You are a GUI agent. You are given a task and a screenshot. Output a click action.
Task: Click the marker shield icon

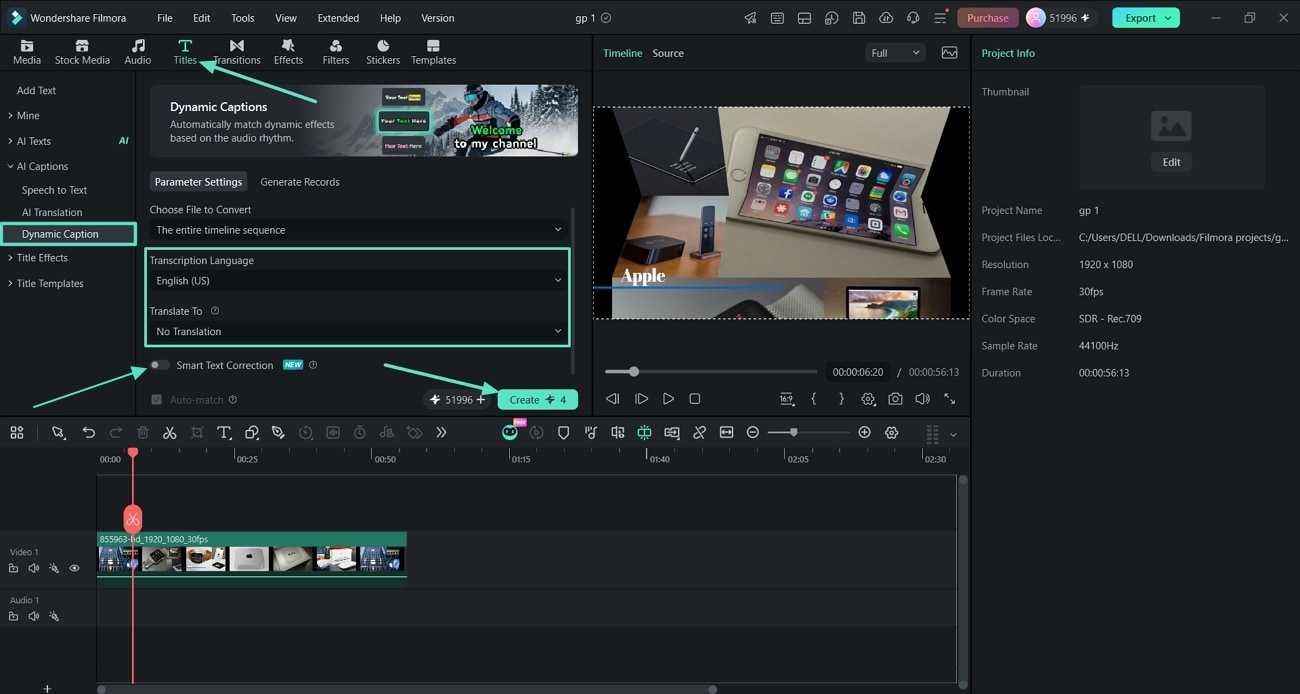563,432
